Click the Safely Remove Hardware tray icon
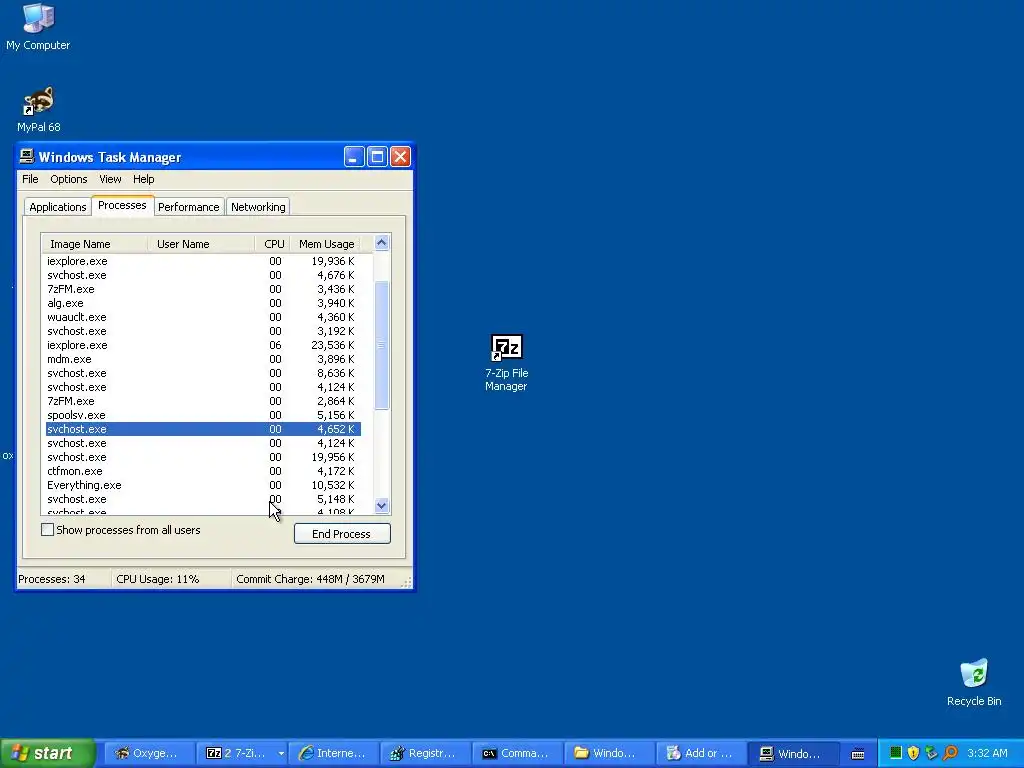1024x768 pixels. (x=931, y=753)
